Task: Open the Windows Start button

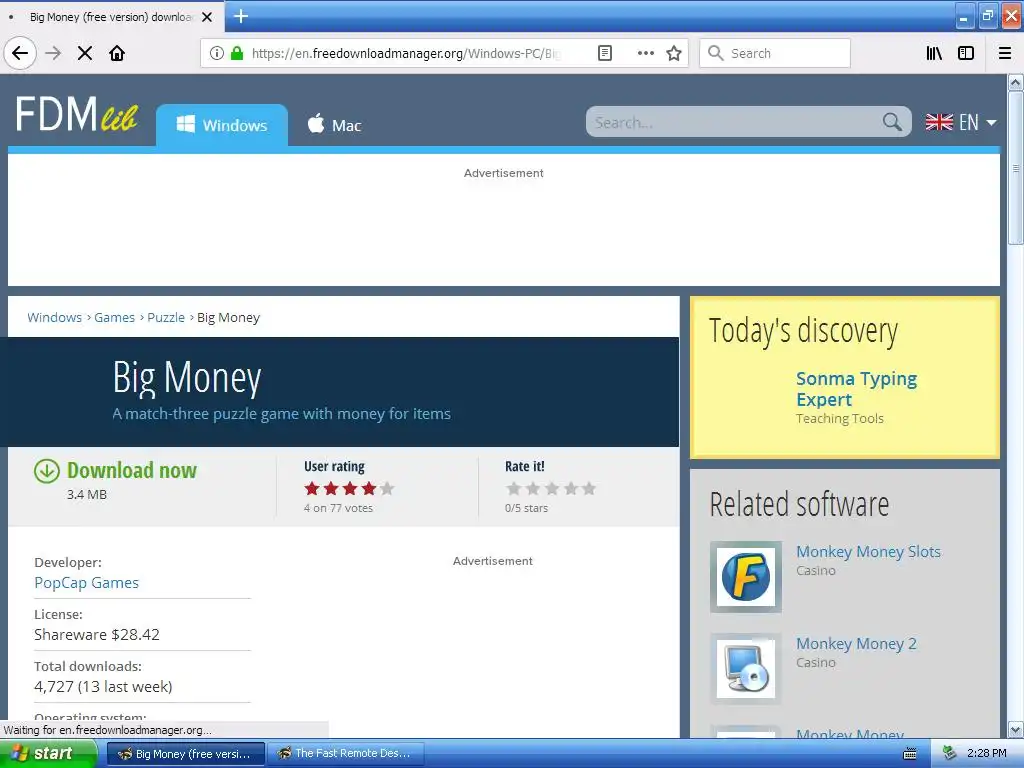Action: tap(48, 753)
